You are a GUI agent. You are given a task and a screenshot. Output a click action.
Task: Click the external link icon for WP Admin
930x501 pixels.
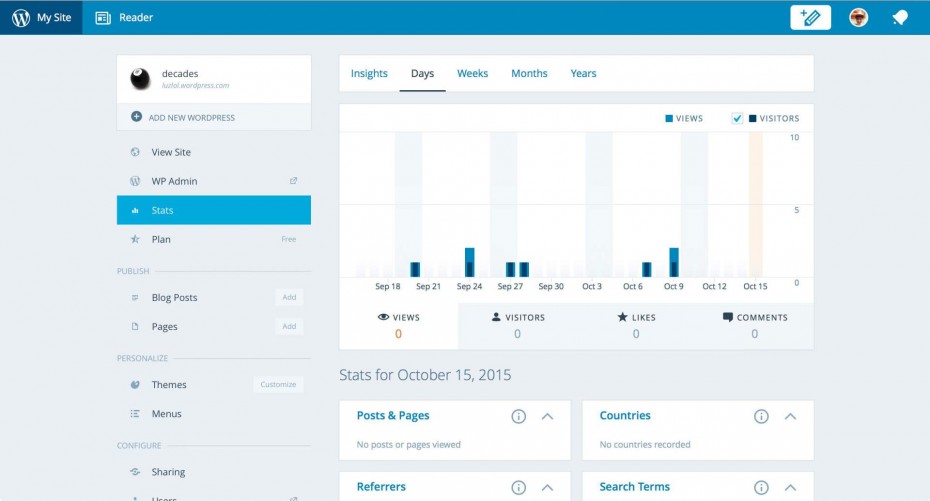pos(293,181)
